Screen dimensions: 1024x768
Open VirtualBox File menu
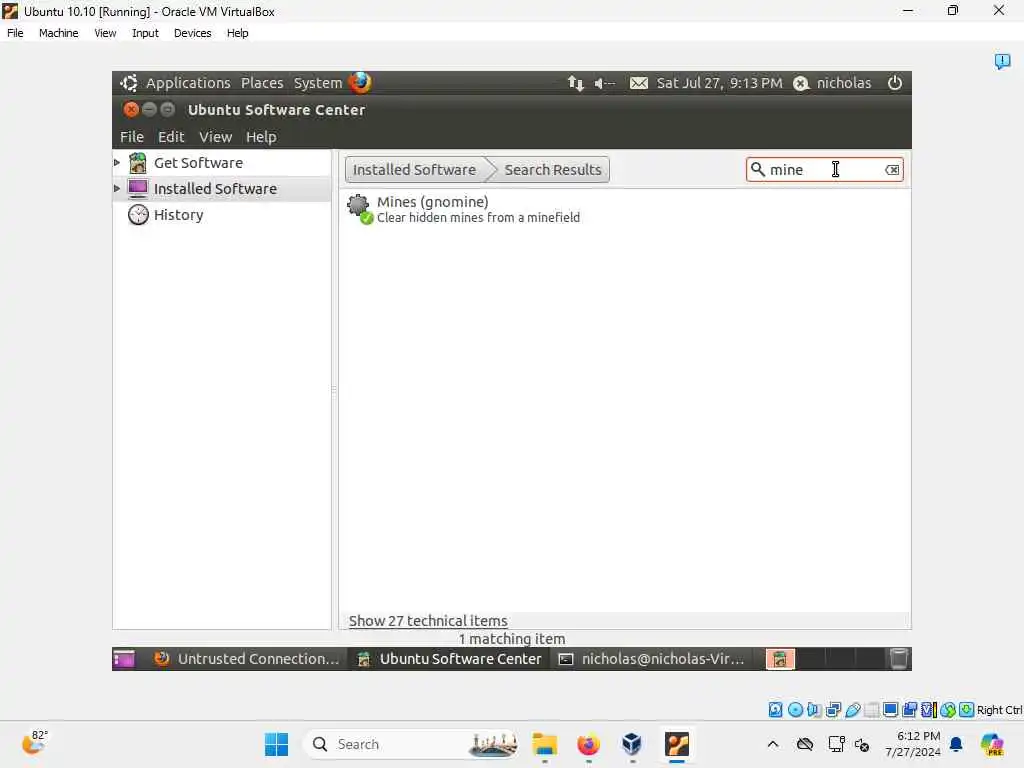15,33
